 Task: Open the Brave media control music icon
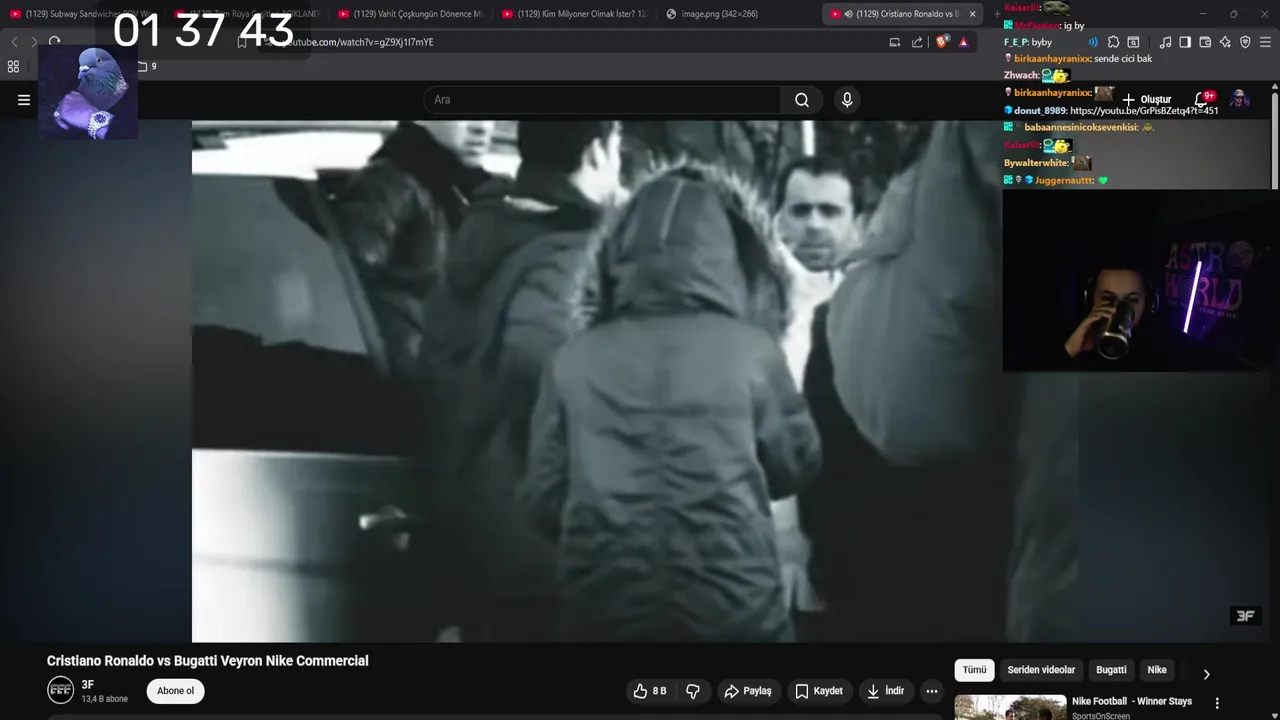pyautogui.click(x=1165, y=42)
